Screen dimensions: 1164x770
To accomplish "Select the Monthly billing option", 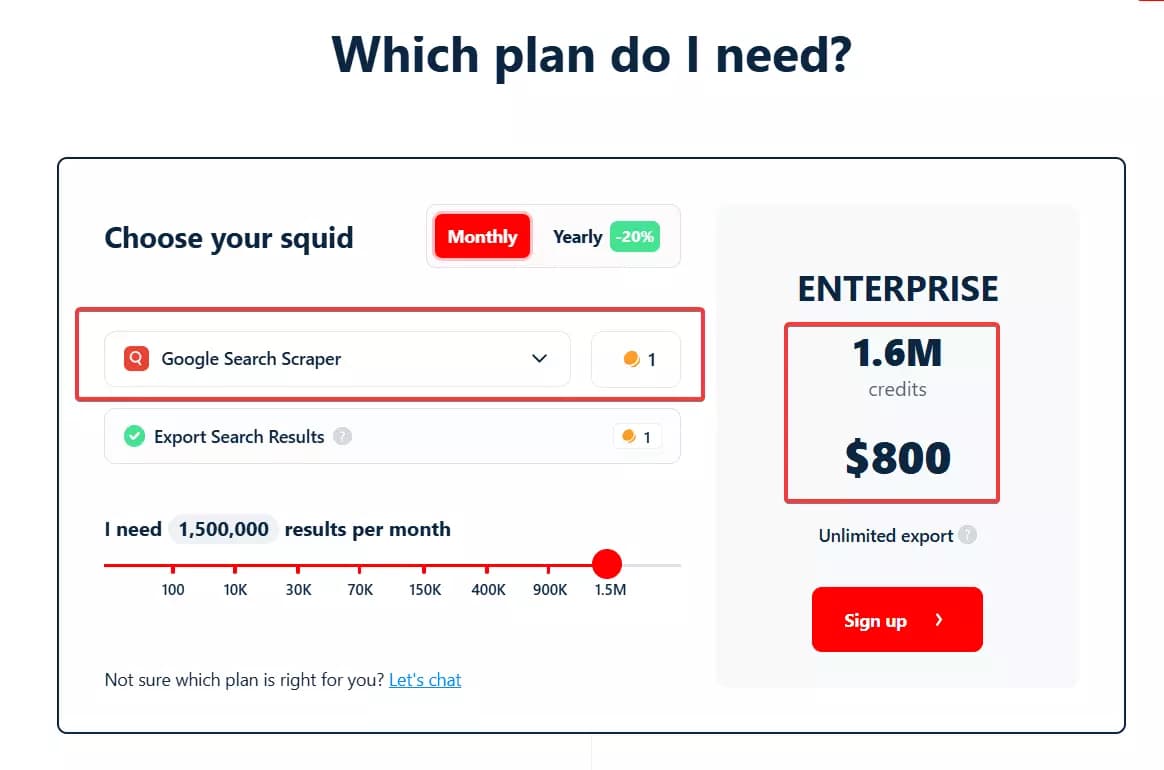I will point(481,236).
